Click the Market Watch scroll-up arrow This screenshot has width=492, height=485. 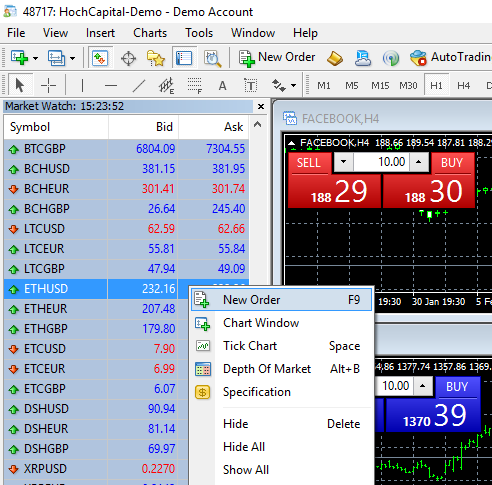point(257,125)
